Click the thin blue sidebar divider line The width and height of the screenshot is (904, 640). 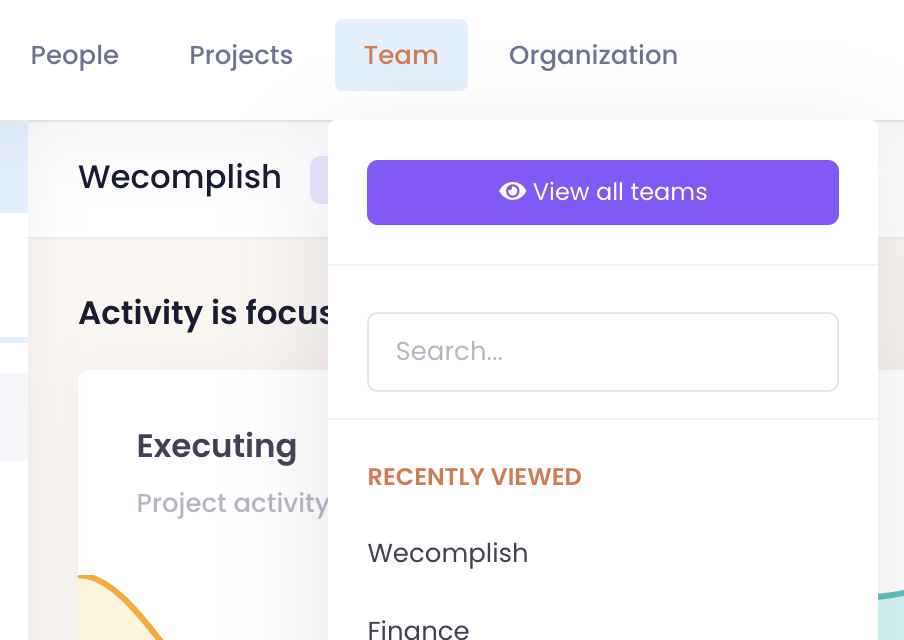tap(13, 340)
